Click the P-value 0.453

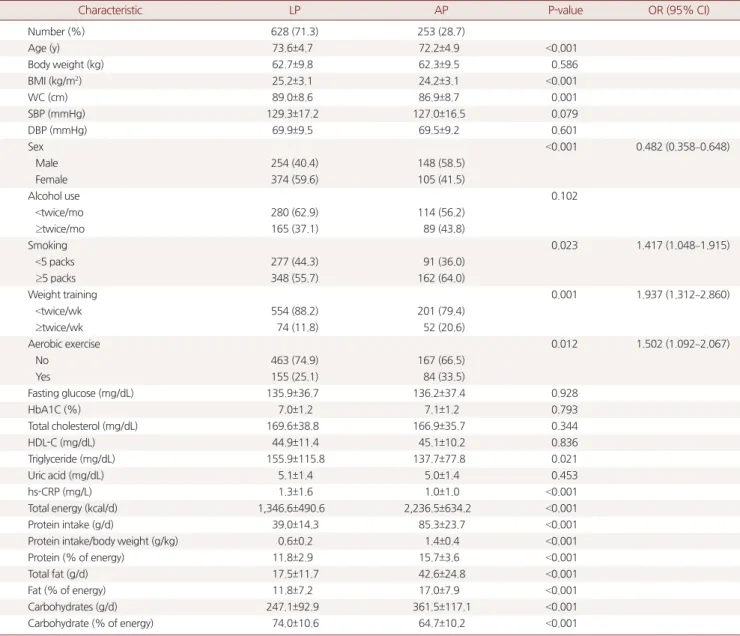[x=564, y=476]
